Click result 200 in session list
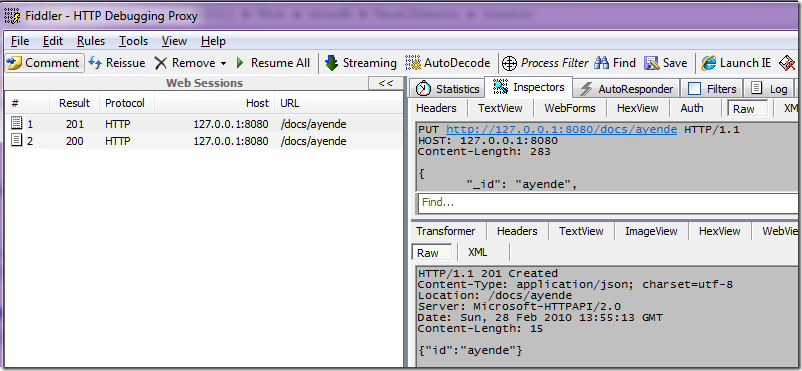Viewport: 802px width, 371px height. pos(75,141)
